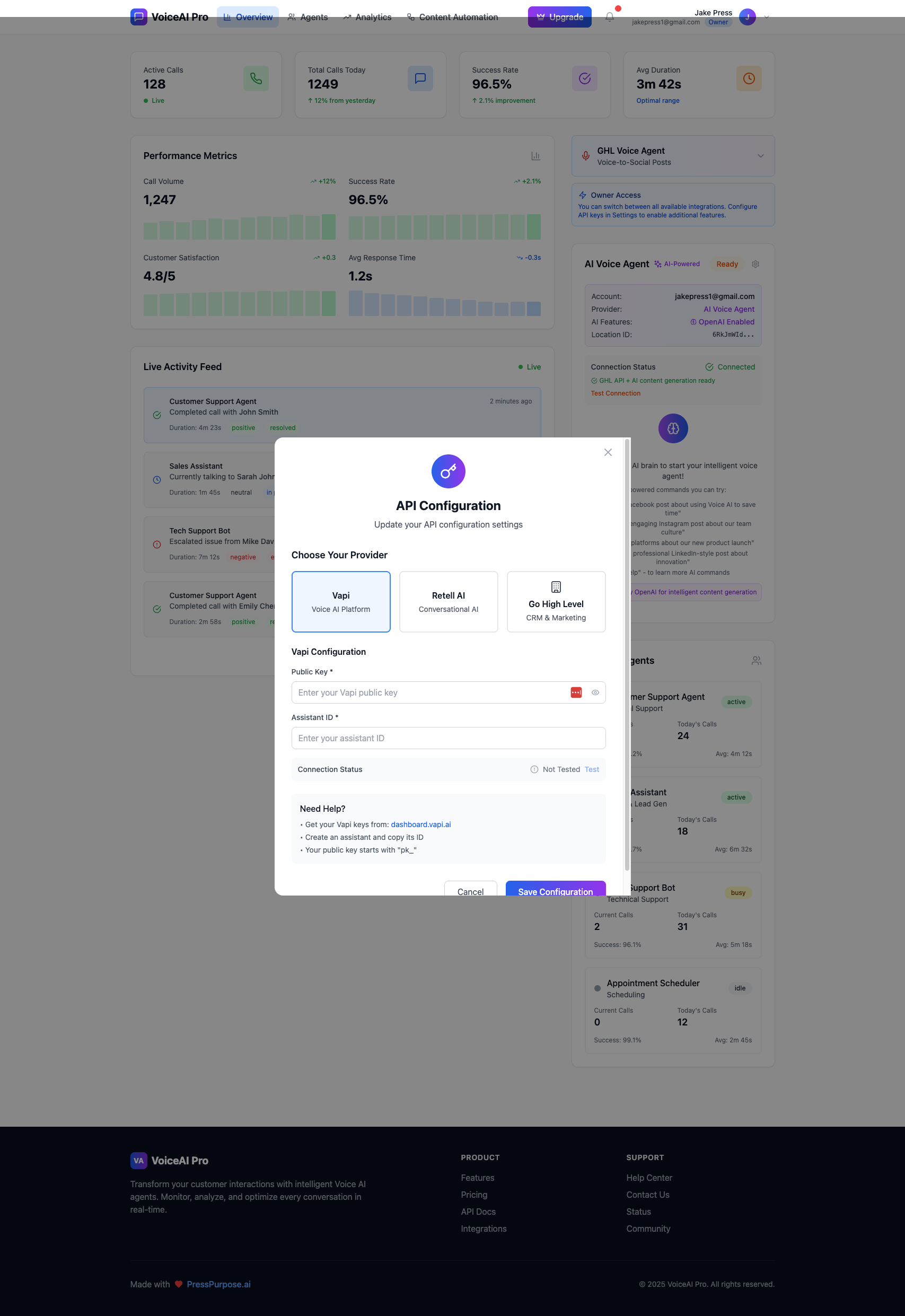The image size is (905, 1316).
Task: Click the Success Rate checkmark icon
Action: tap(585, 78)
